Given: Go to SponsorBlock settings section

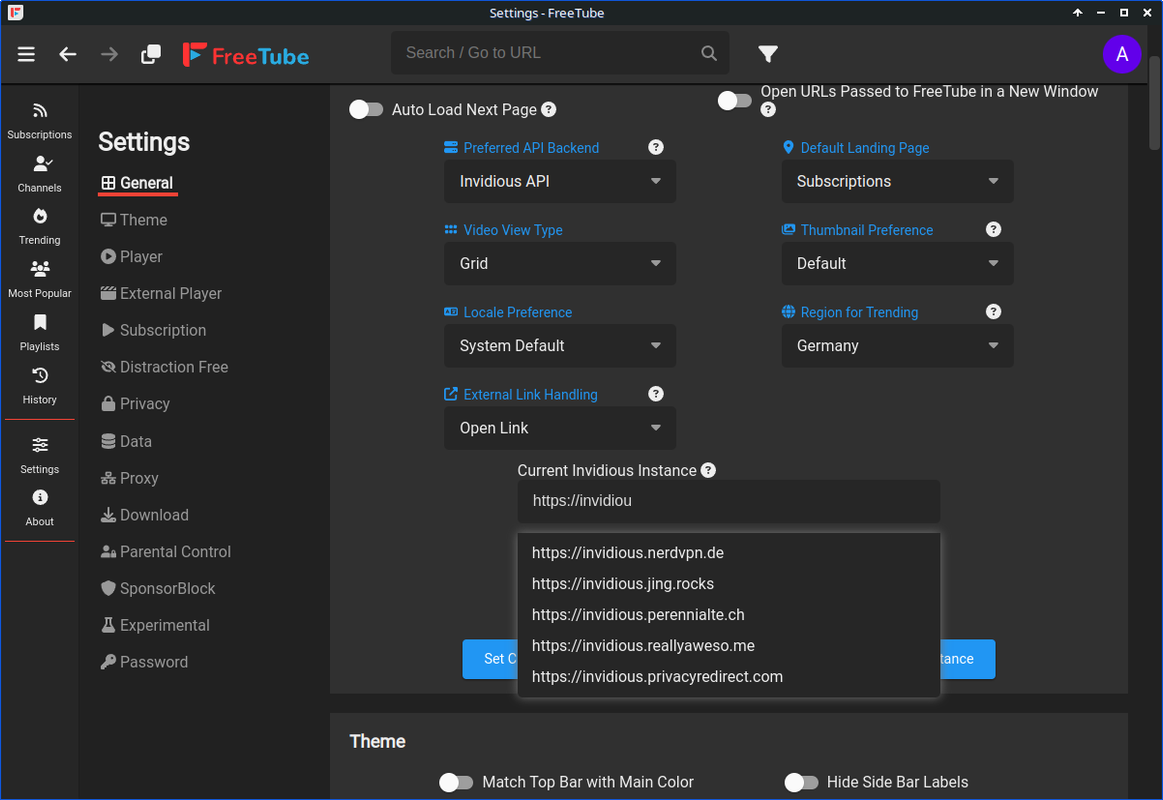Looking at the screenshot, I should (x=158, y=589).
